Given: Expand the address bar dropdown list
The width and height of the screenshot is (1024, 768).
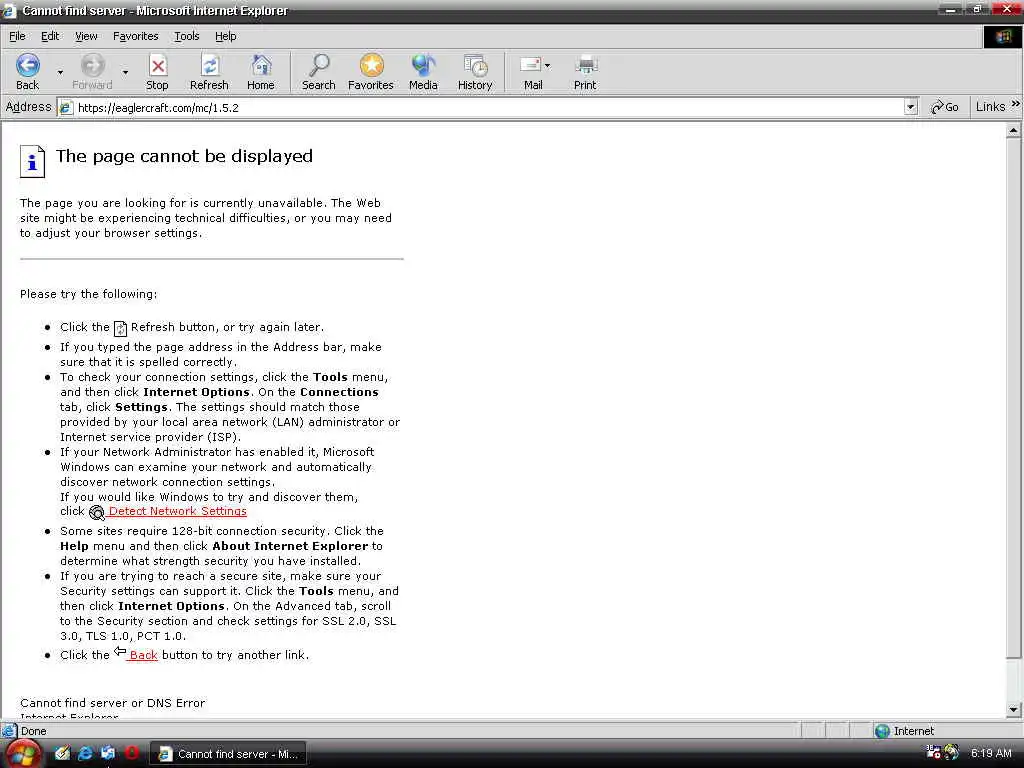Looking at the screenshot, I should click(x=911, y=107).
